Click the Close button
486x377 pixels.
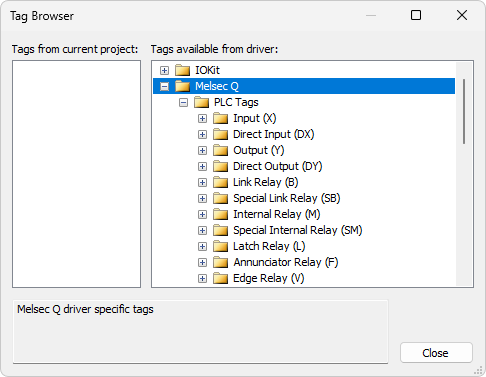436,353
